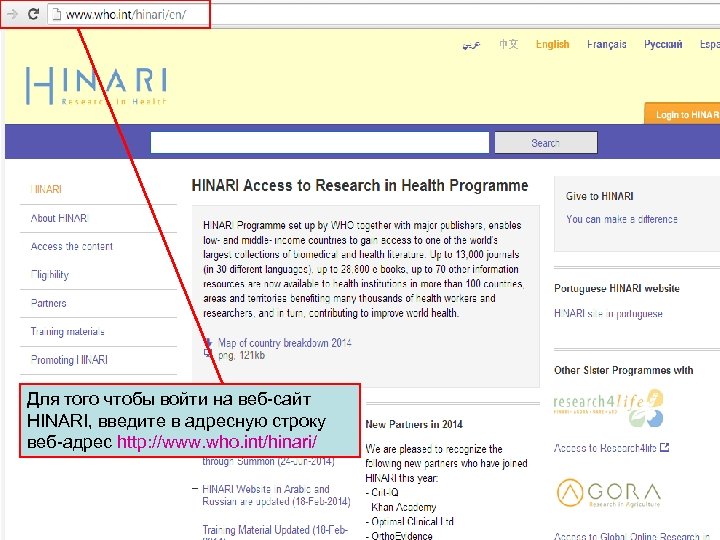Switch language to Français
This screenshot has width=720, height=540.
[x=607, y=45]
